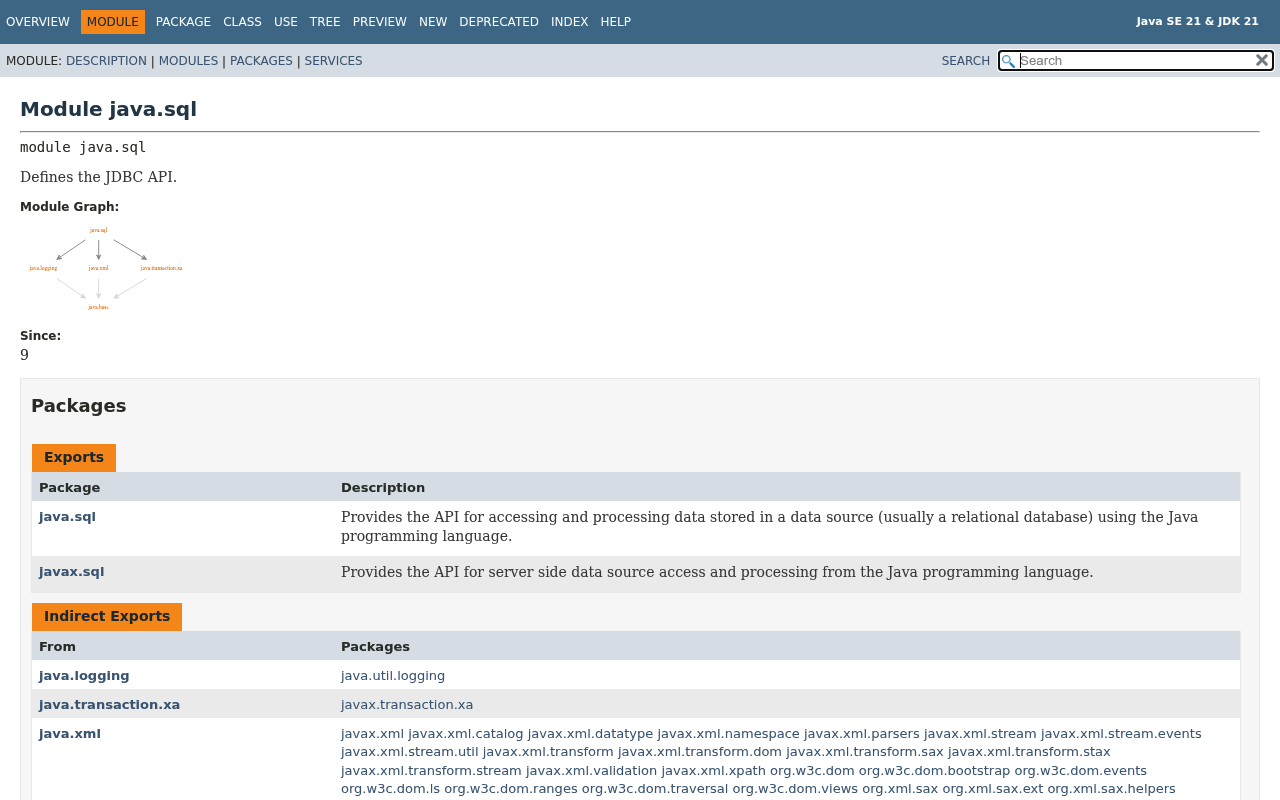Open the javax.xml.transform.stream package link

(431, 771)
